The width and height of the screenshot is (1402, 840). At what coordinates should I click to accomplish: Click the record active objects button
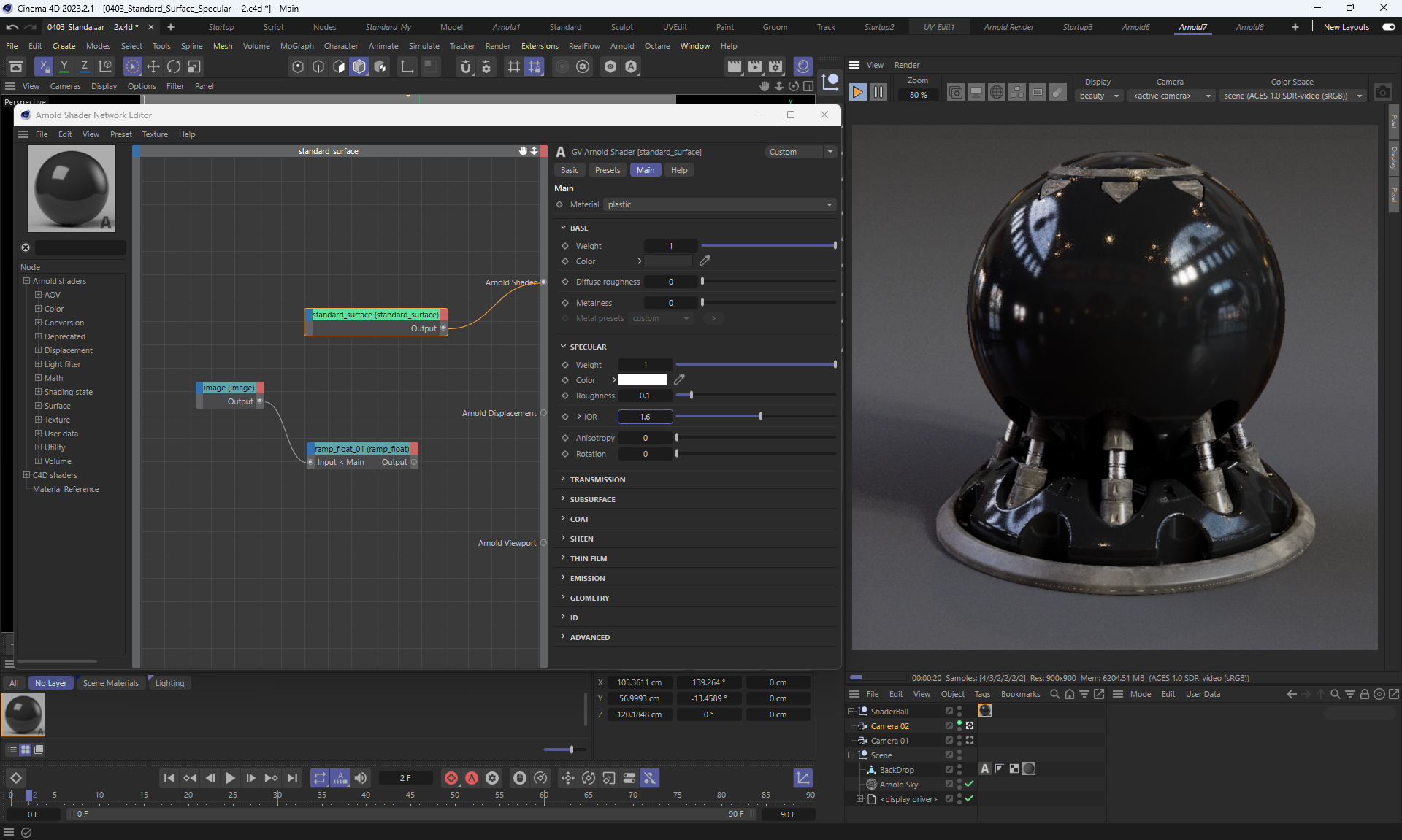tap(451, 778)
